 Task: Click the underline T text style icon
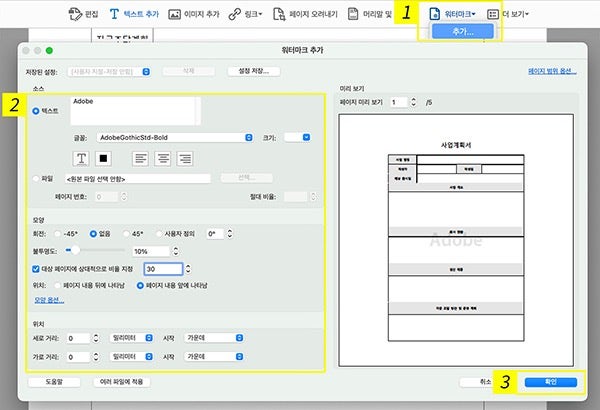tap(81, 158)
